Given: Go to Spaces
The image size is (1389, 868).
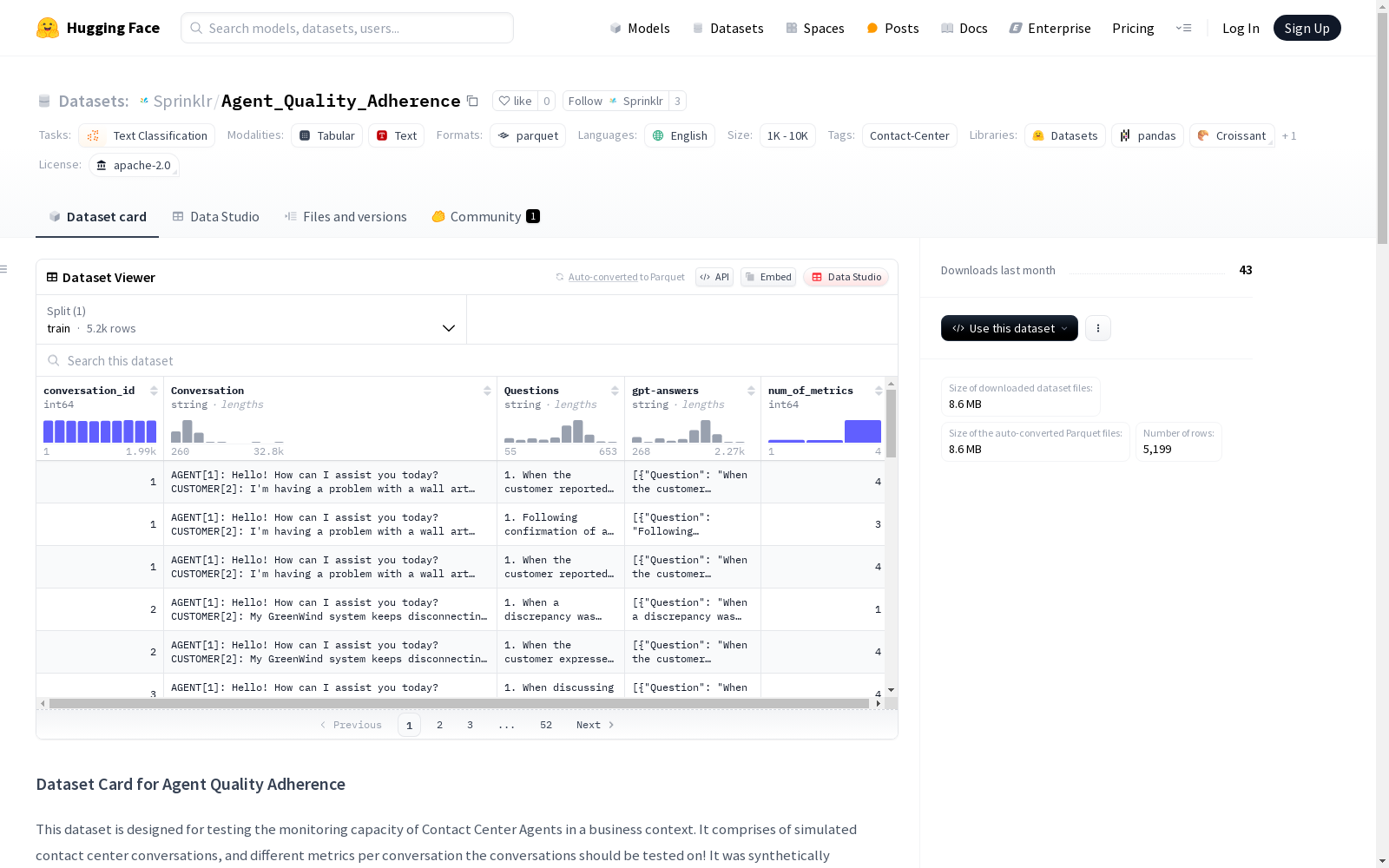Looking at the screenshot, I should click(815, 28).
